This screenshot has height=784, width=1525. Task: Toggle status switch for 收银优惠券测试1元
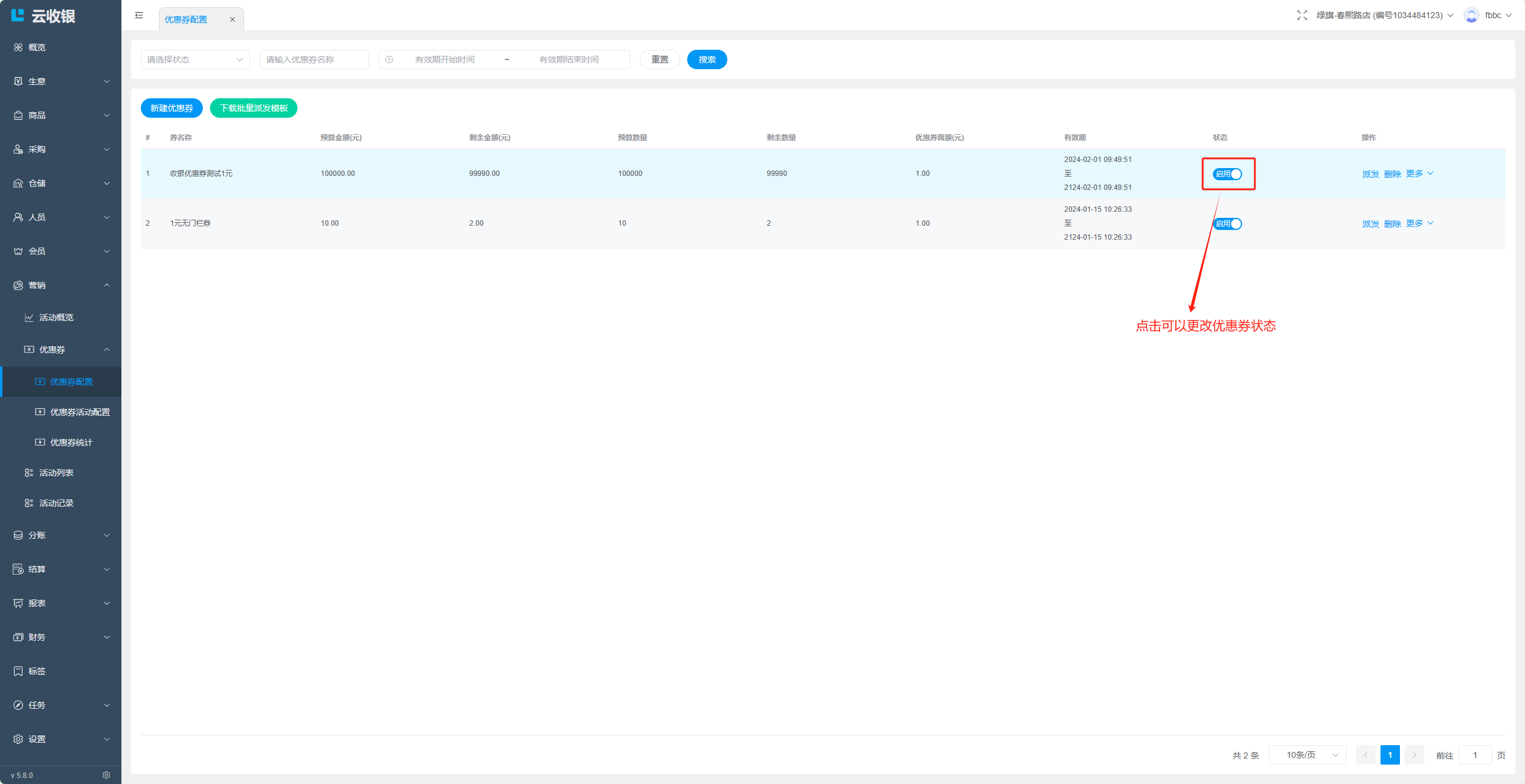[x=1227, y=174]
